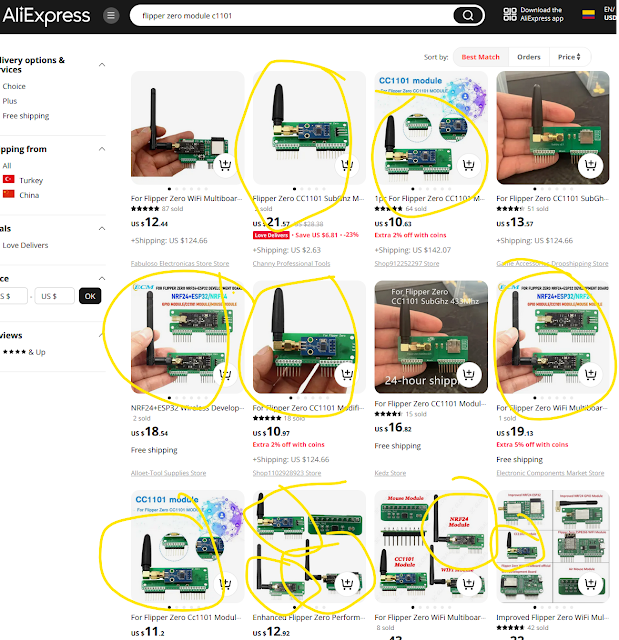This screenshot has height=640, width=619.
Task: Select the Free shipping filter option
Action: pyautogui.click(x=26, y=116)
